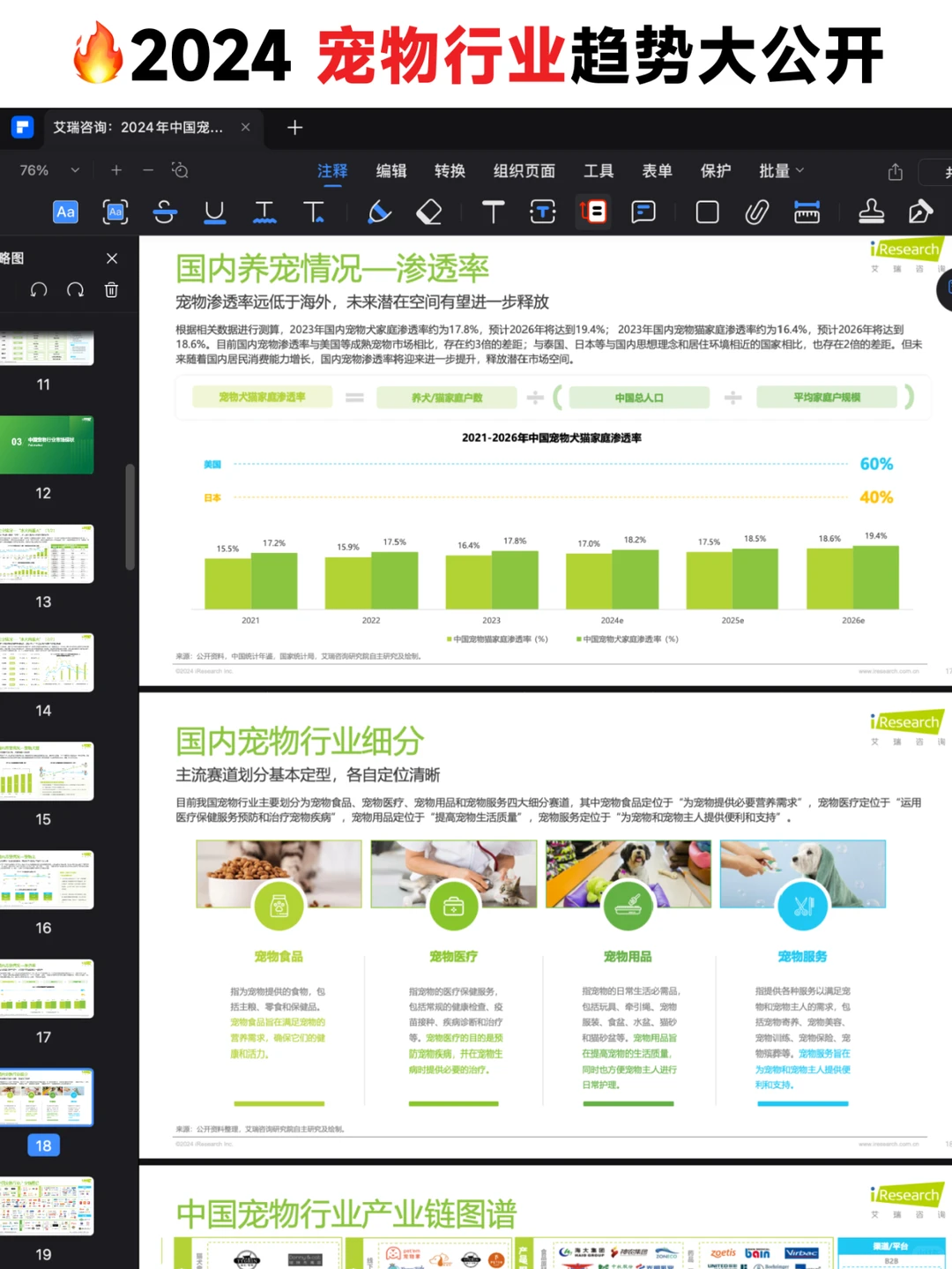Select the insert text caret tool
The height and width of the screenshot is (1269, 952).
[314, 212]
